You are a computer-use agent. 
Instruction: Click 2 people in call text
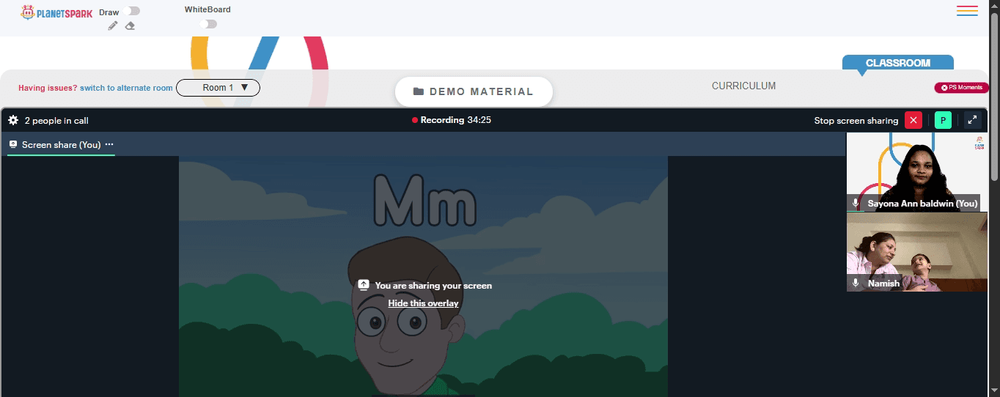click(x=56, y=121)
